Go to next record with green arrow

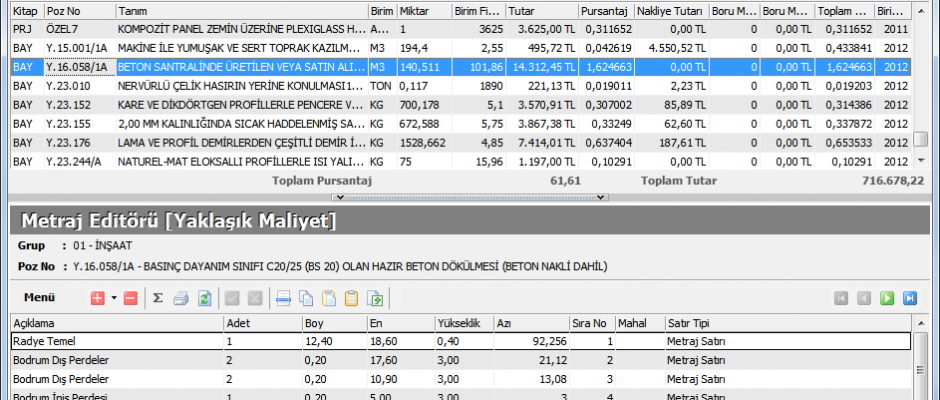(x=888, y=298)
